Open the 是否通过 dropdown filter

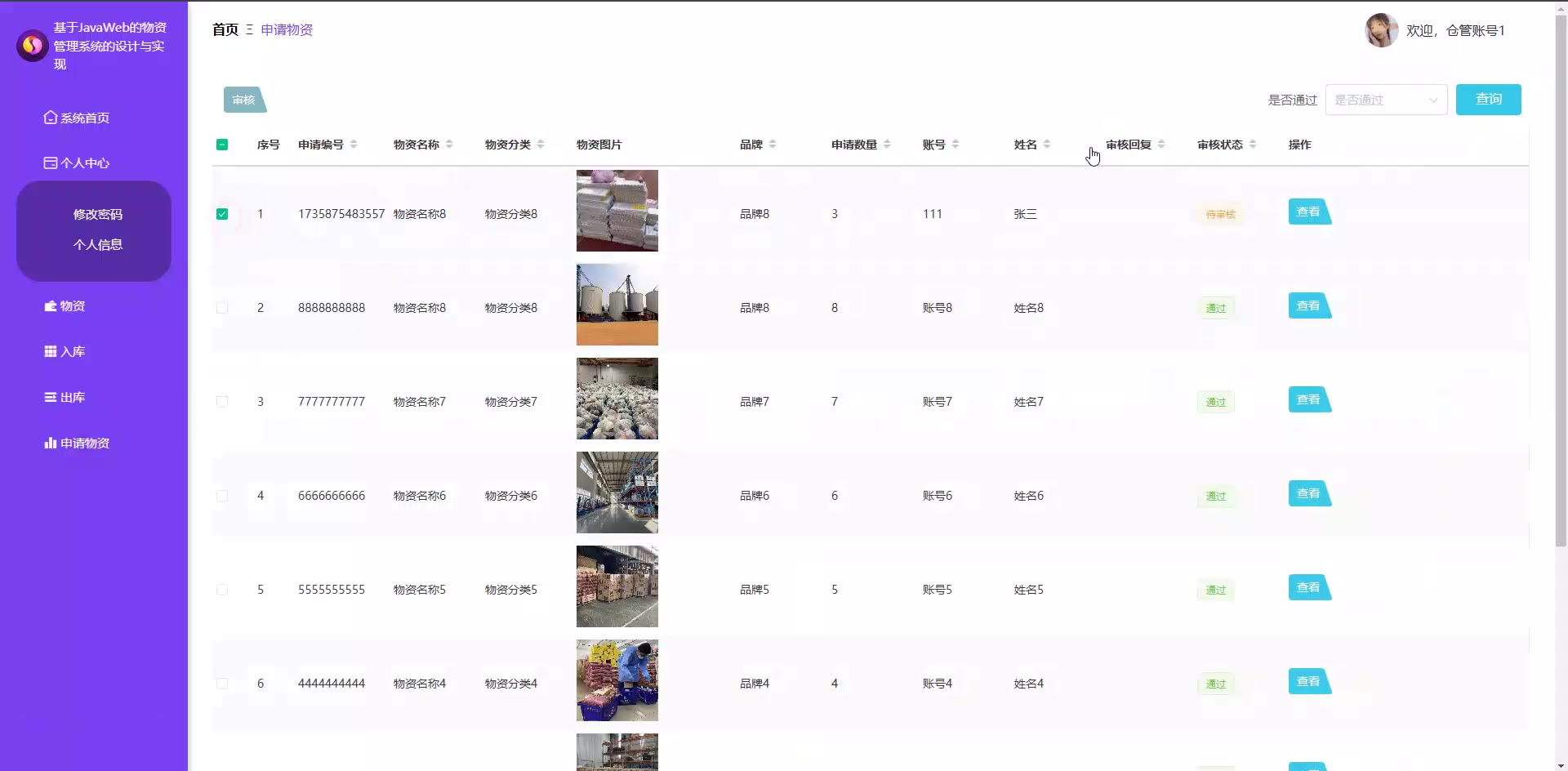(1386, 100)
